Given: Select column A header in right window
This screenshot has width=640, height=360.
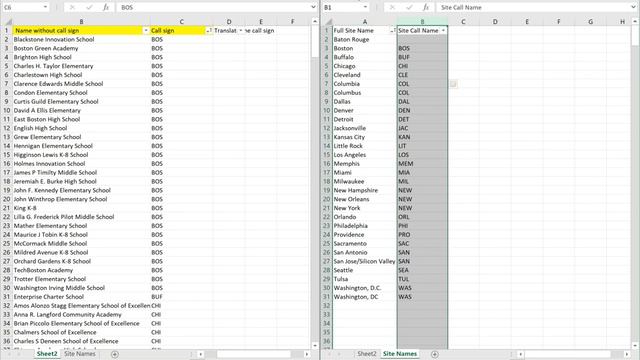Looking at the screenshot, I should [x=365, y=22].
